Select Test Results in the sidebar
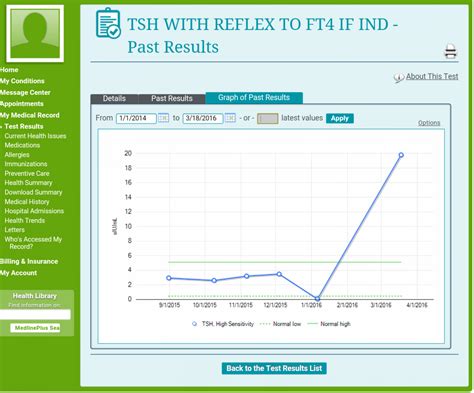The image size is (474, 393). pos(24,126)
